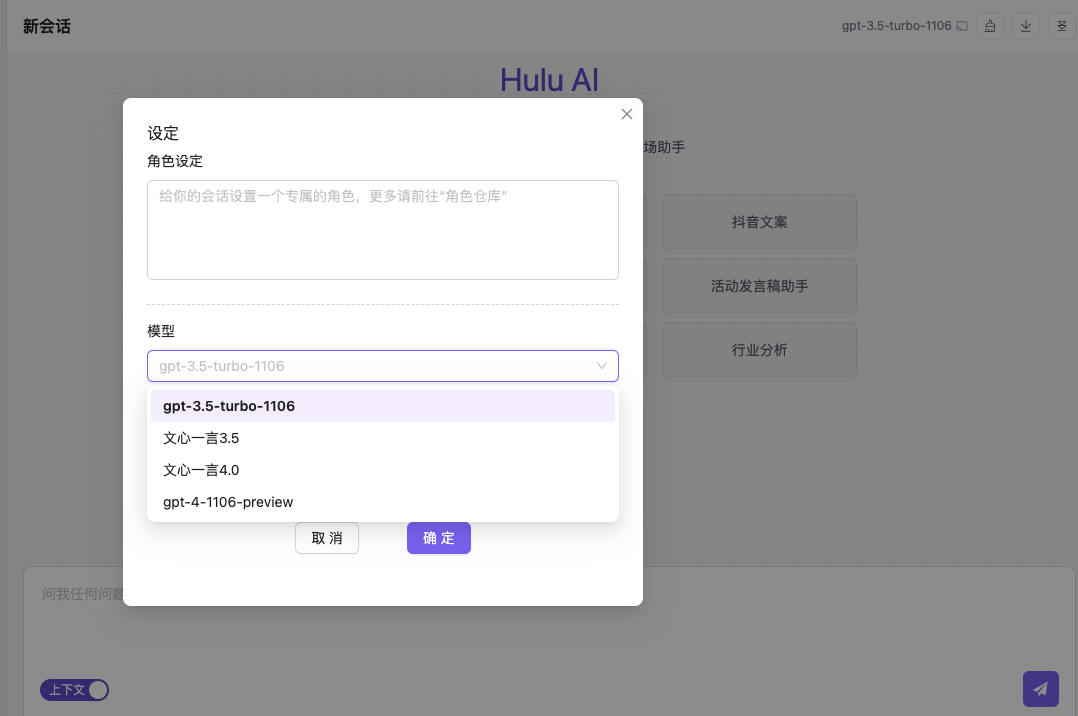Focus the 角色设定 role description text area
The height and width of the screenshot is (716, 1078).
click(383, 230)
